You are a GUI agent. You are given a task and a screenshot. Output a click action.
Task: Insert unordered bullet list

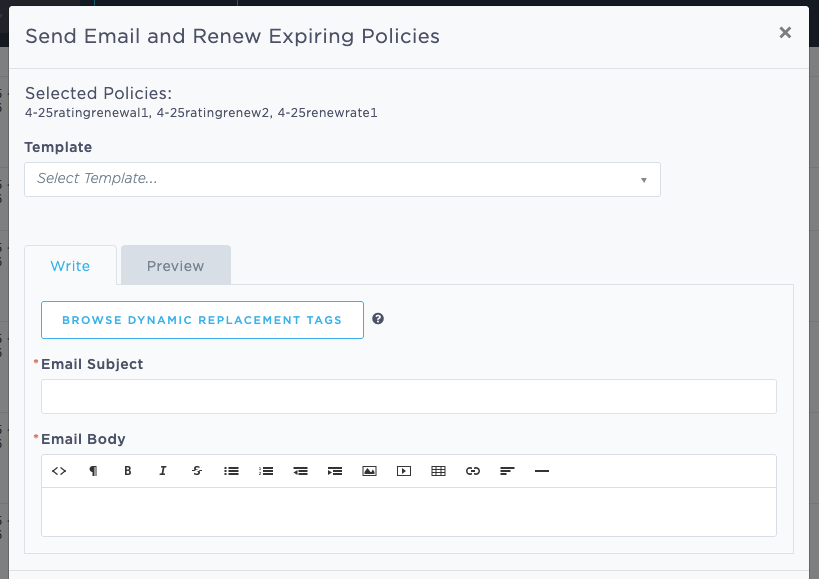[231, 471]
